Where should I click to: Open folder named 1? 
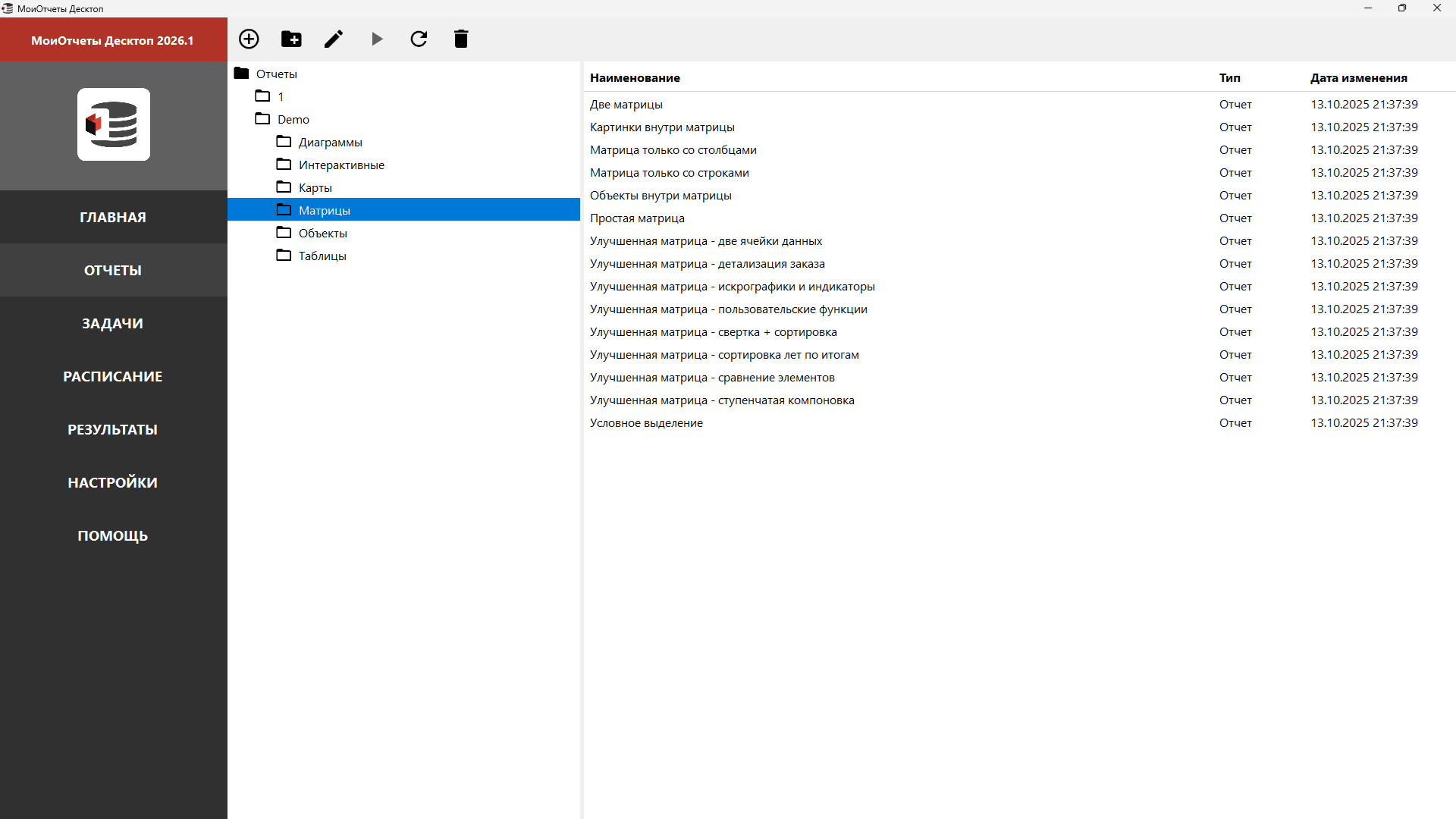point(280,96)
